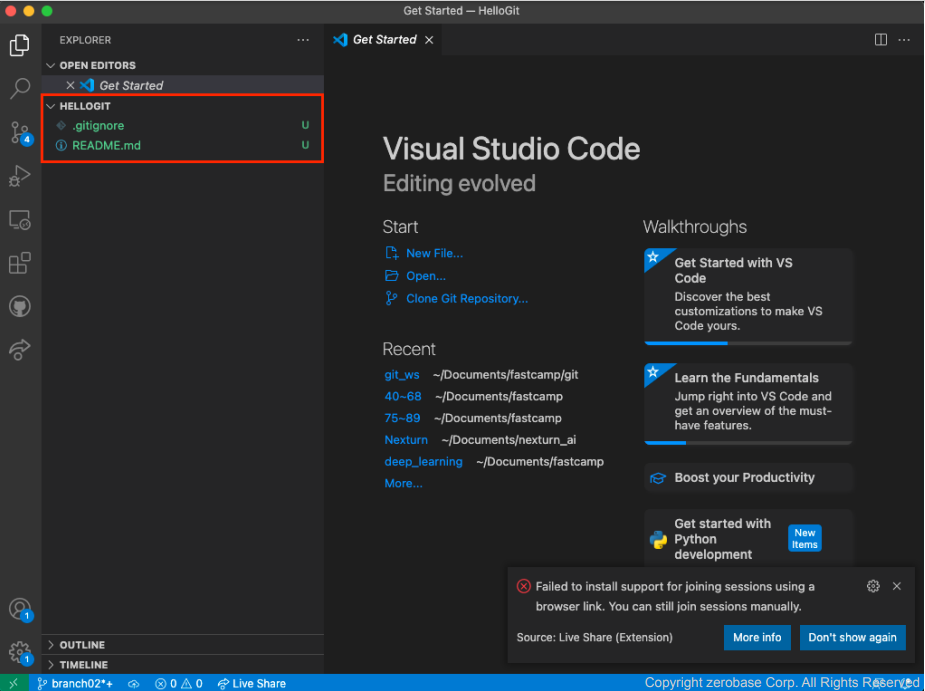The image size is (925, 691).
Task: Dismiss the Live Share error notification
Action: coord(897,586)
